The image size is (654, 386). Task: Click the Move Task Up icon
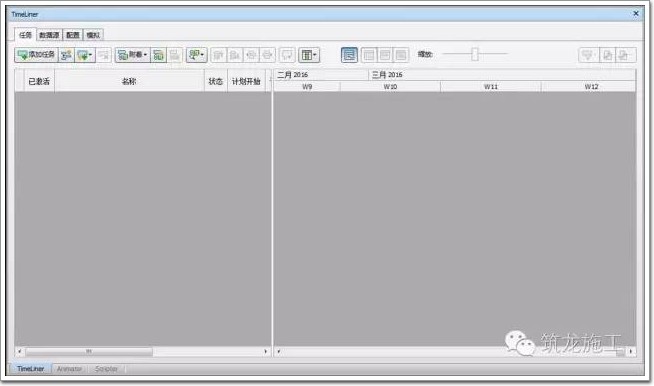219,55
